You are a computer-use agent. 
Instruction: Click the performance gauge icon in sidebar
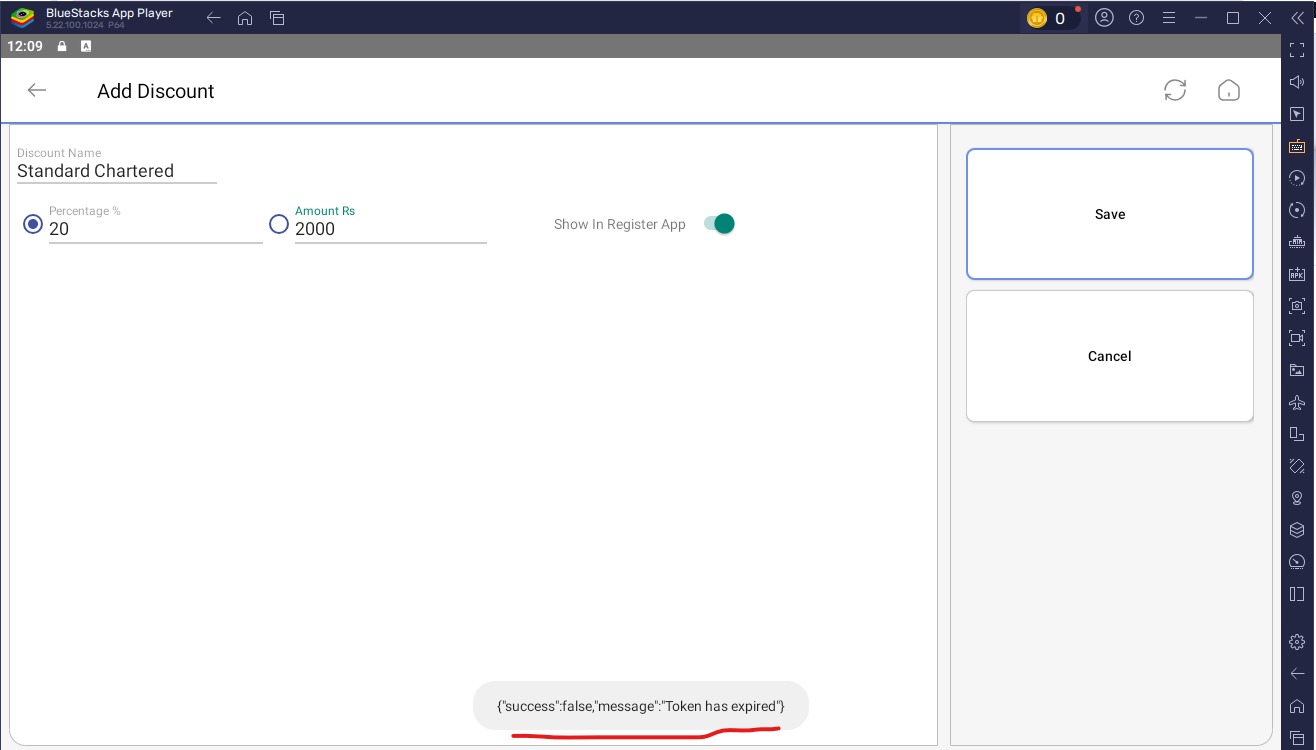click(1297, 562)
